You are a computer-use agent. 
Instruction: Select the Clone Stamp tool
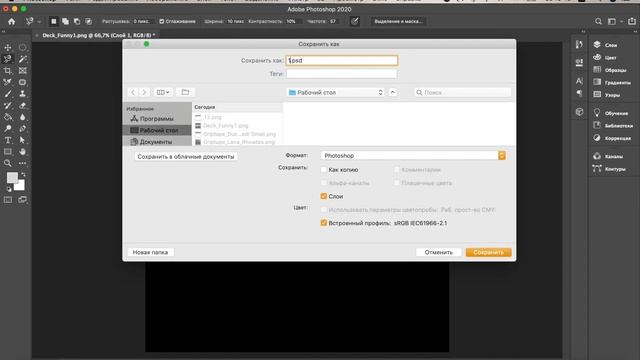tap(22, 94)
